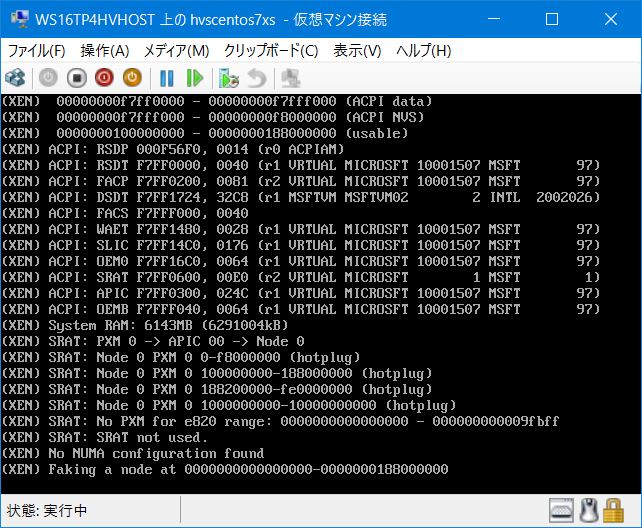This screenshot has width=642, height=528.
Task: Click 'Node 0 PXM 0 188200000-fe0000000' line
Action: [217, 390]
